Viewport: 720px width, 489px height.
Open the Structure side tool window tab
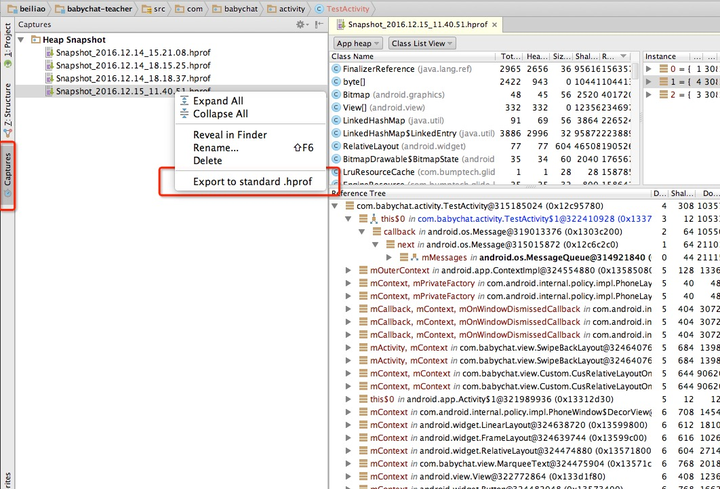(x=7, y=110)
